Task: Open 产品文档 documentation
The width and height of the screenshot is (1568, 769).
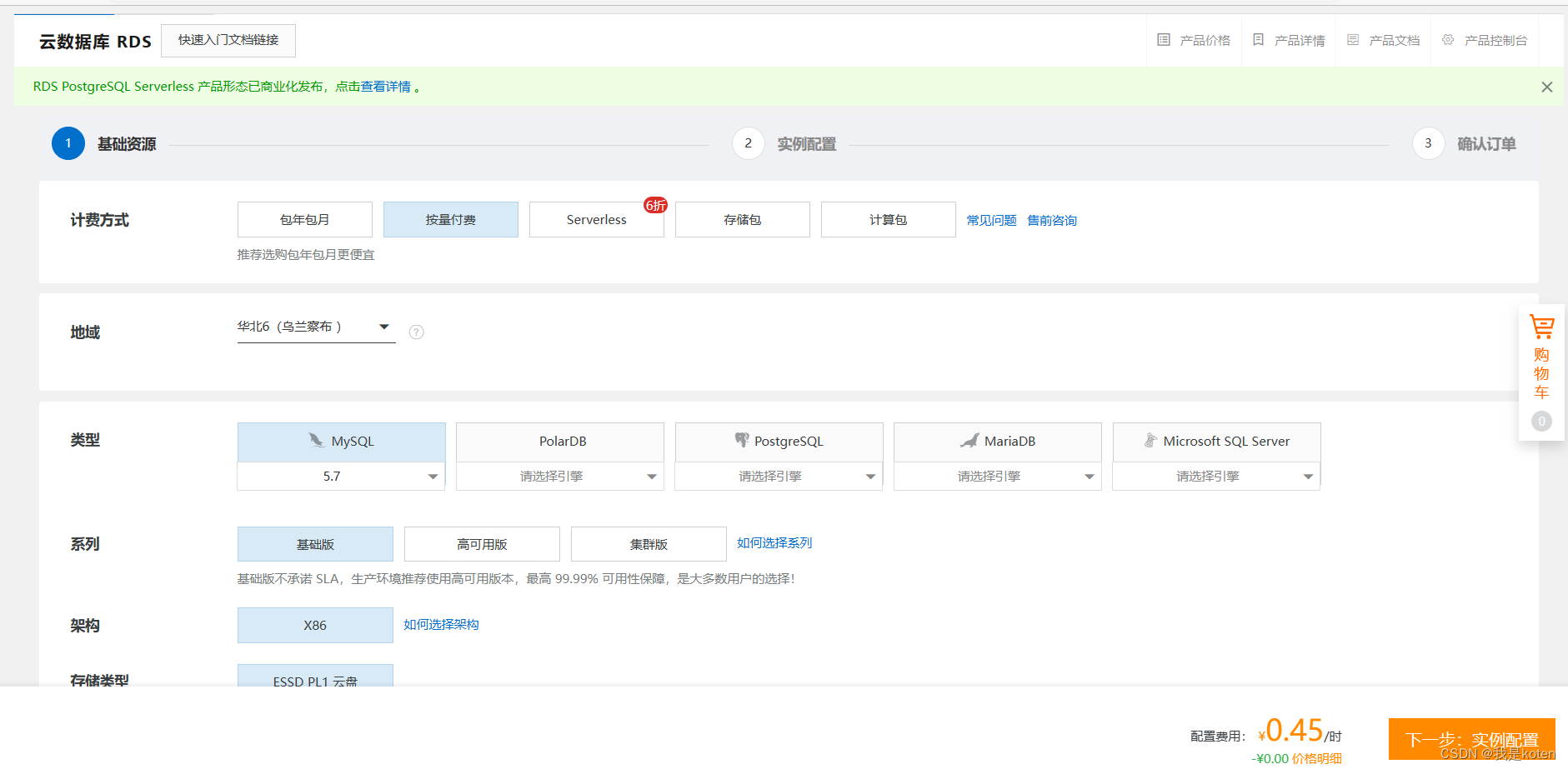Action: [x=1394, y=40]
